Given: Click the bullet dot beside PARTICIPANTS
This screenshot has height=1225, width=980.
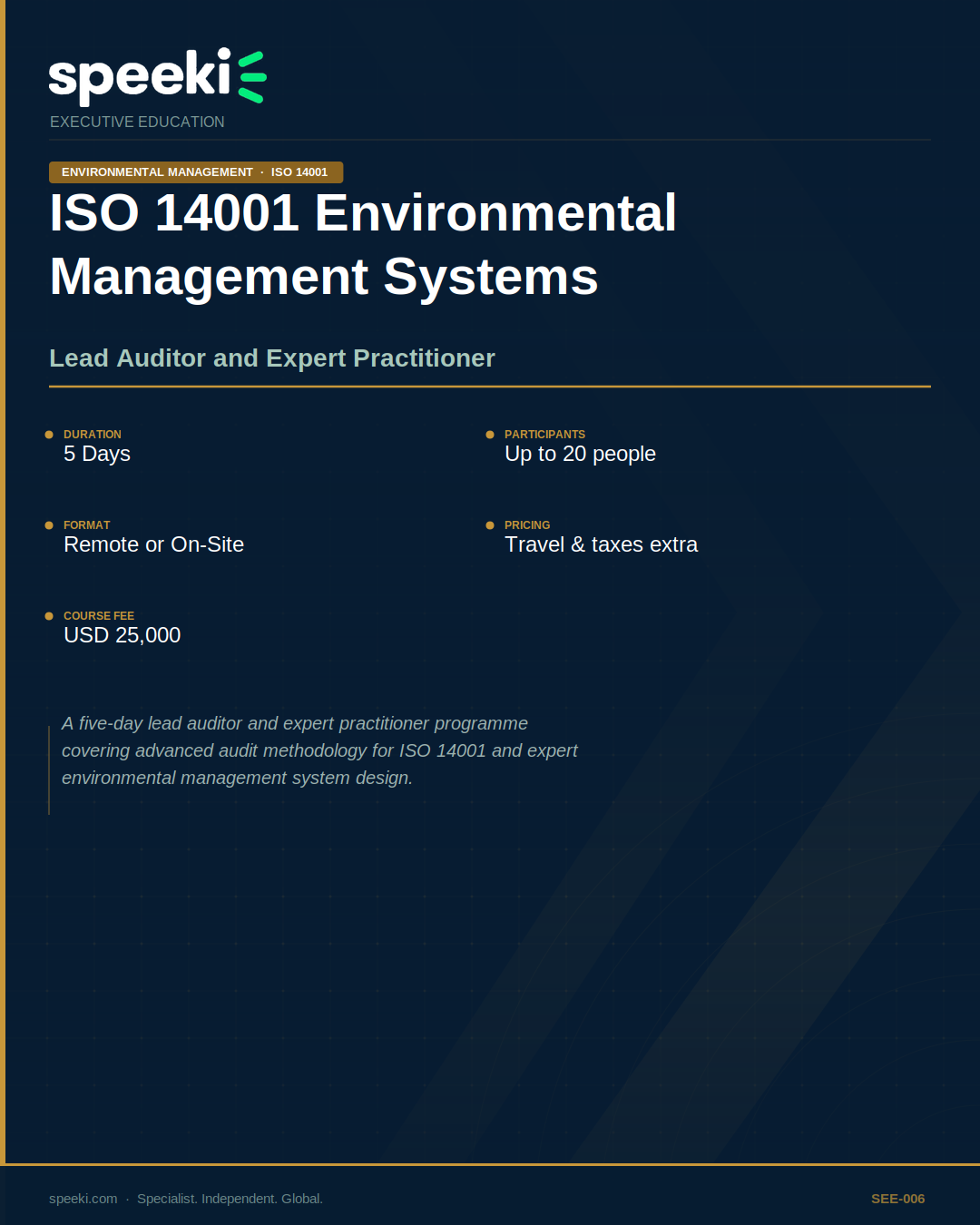Looking at the screenshot, I should 491,435.
